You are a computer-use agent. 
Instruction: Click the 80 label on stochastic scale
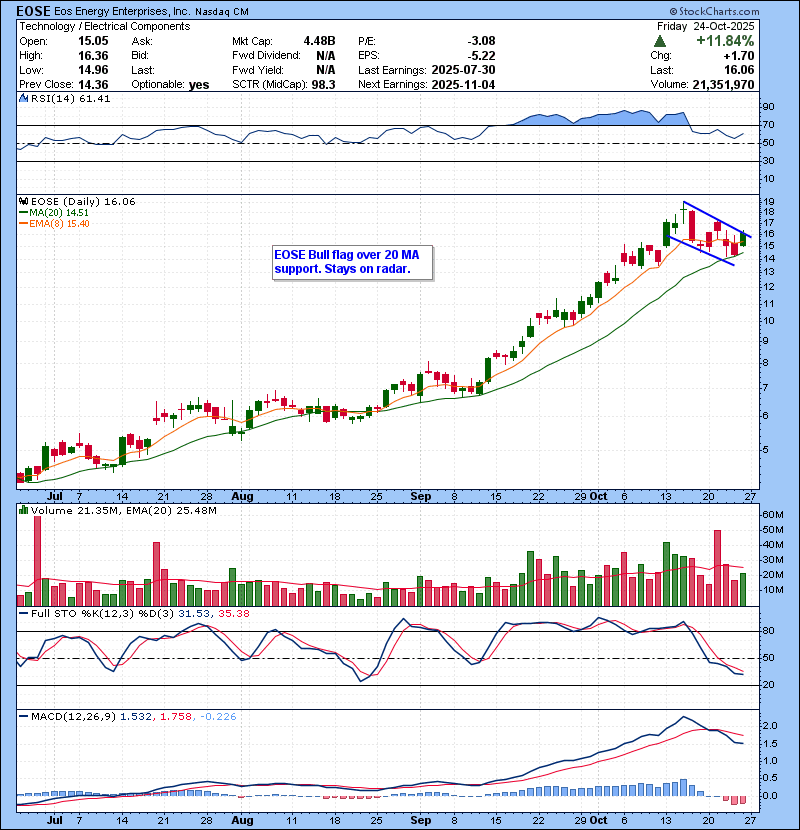[x=768, y=631]
